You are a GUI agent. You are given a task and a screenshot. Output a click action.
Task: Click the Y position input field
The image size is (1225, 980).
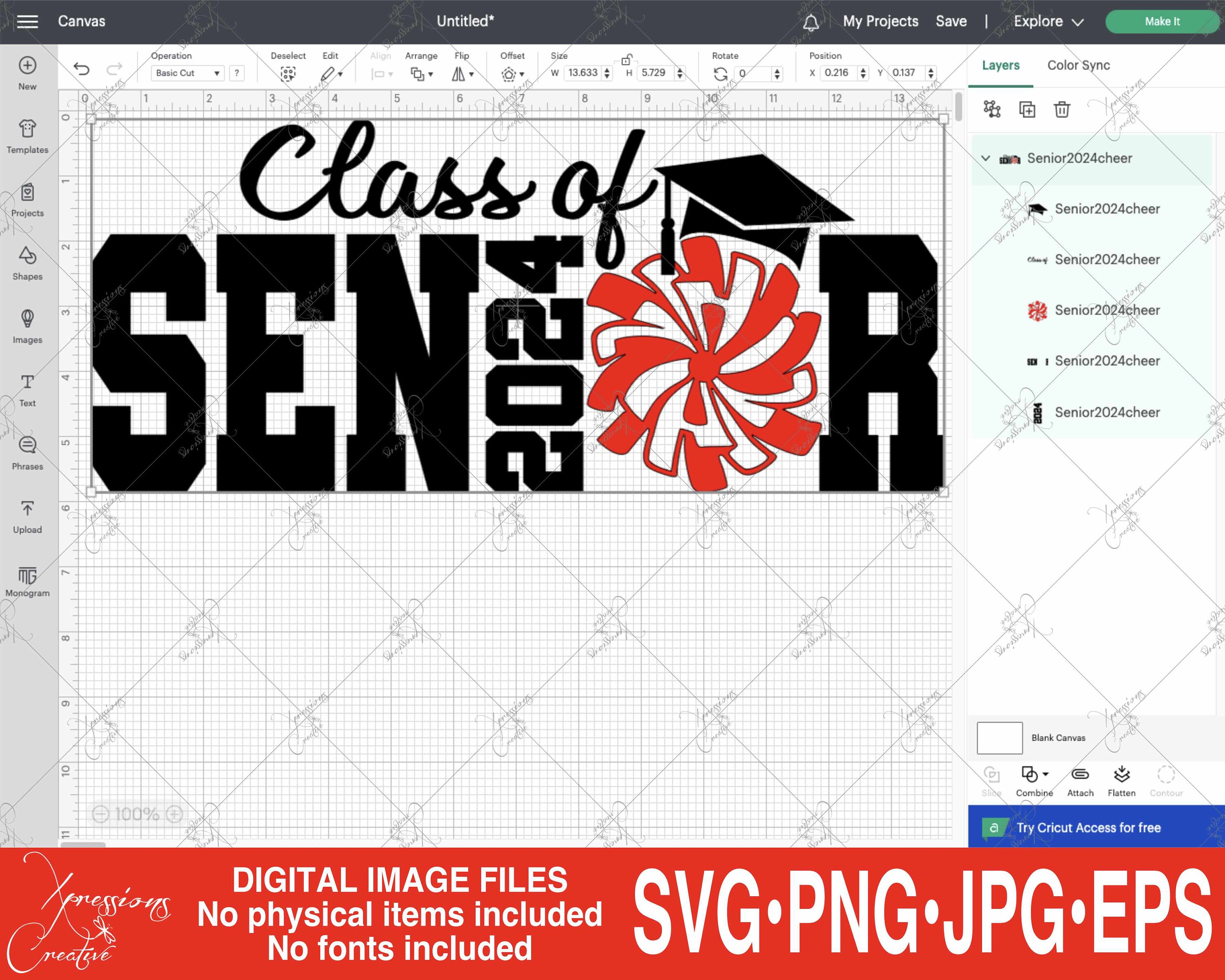(x=906, y=73)
